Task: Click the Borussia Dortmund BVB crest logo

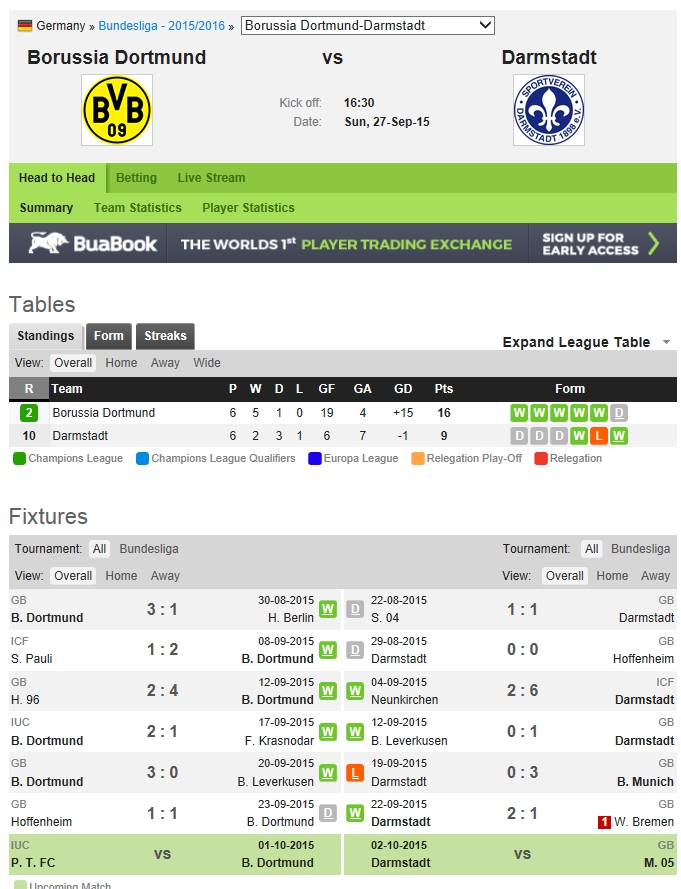Action: (117, 110)
